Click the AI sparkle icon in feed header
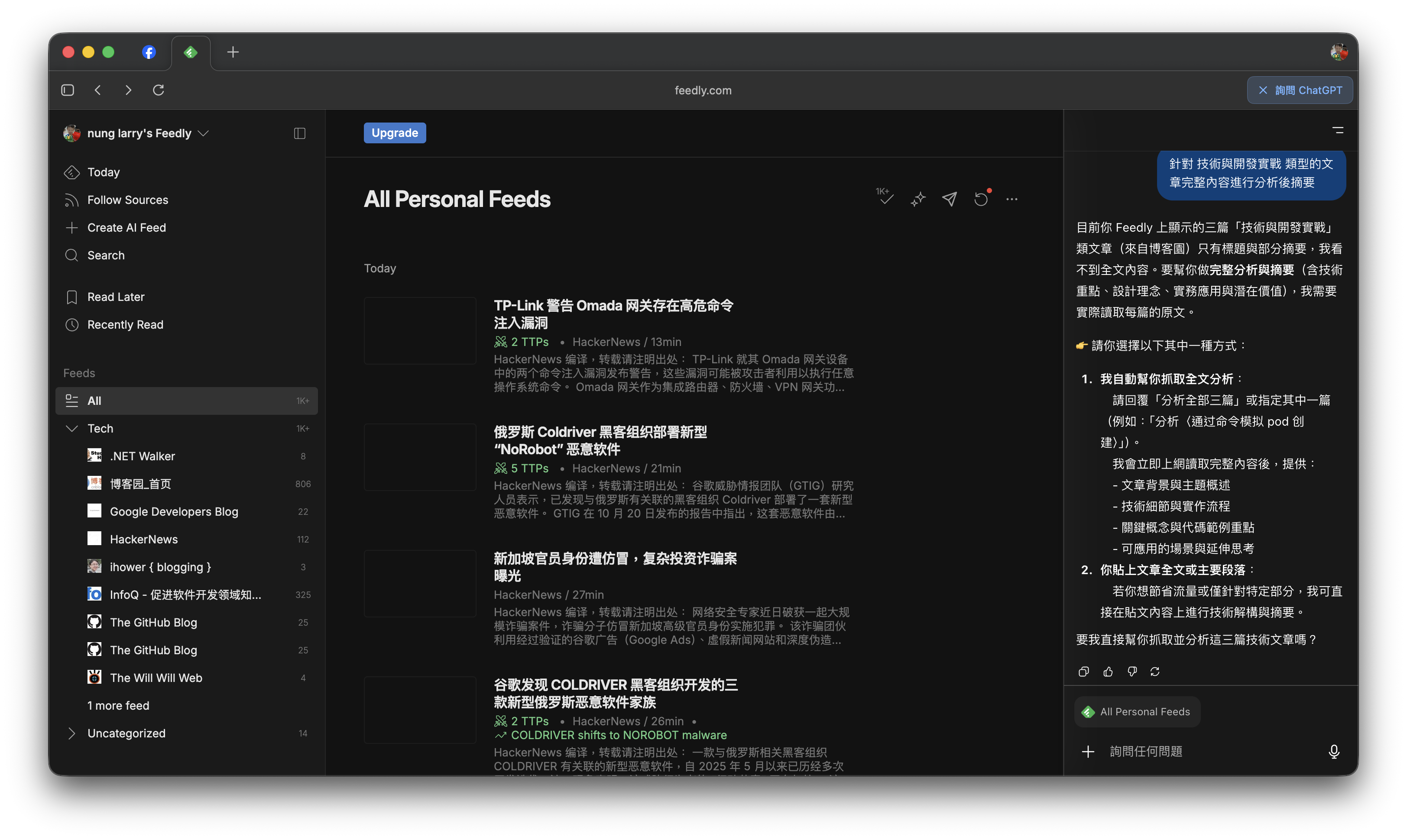The image size is (1407, 840). [918, 199]
